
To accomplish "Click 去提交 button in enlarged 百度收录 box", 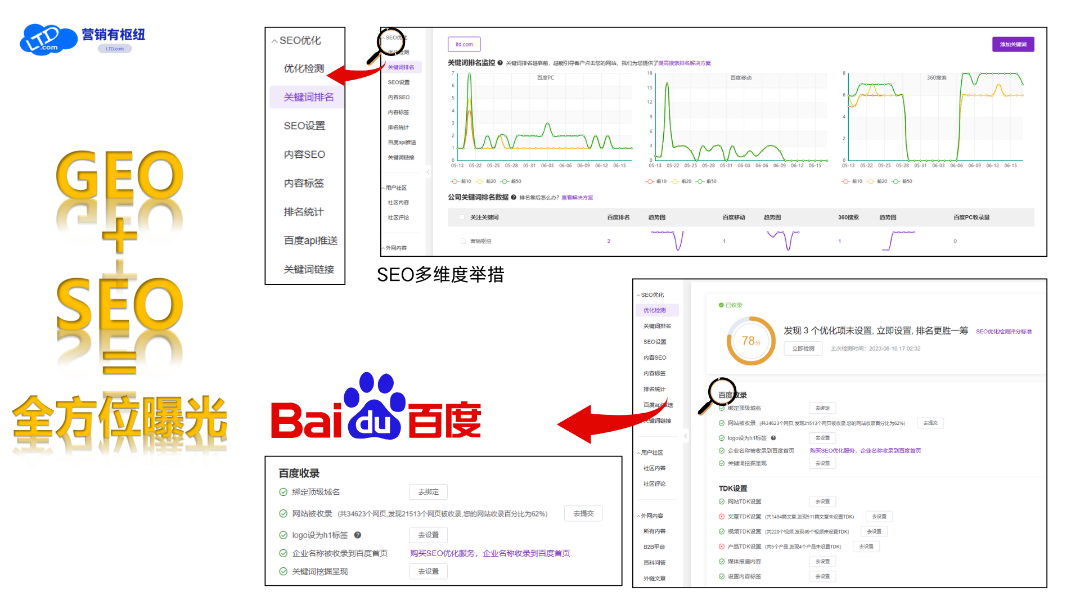I will point(583,513).
